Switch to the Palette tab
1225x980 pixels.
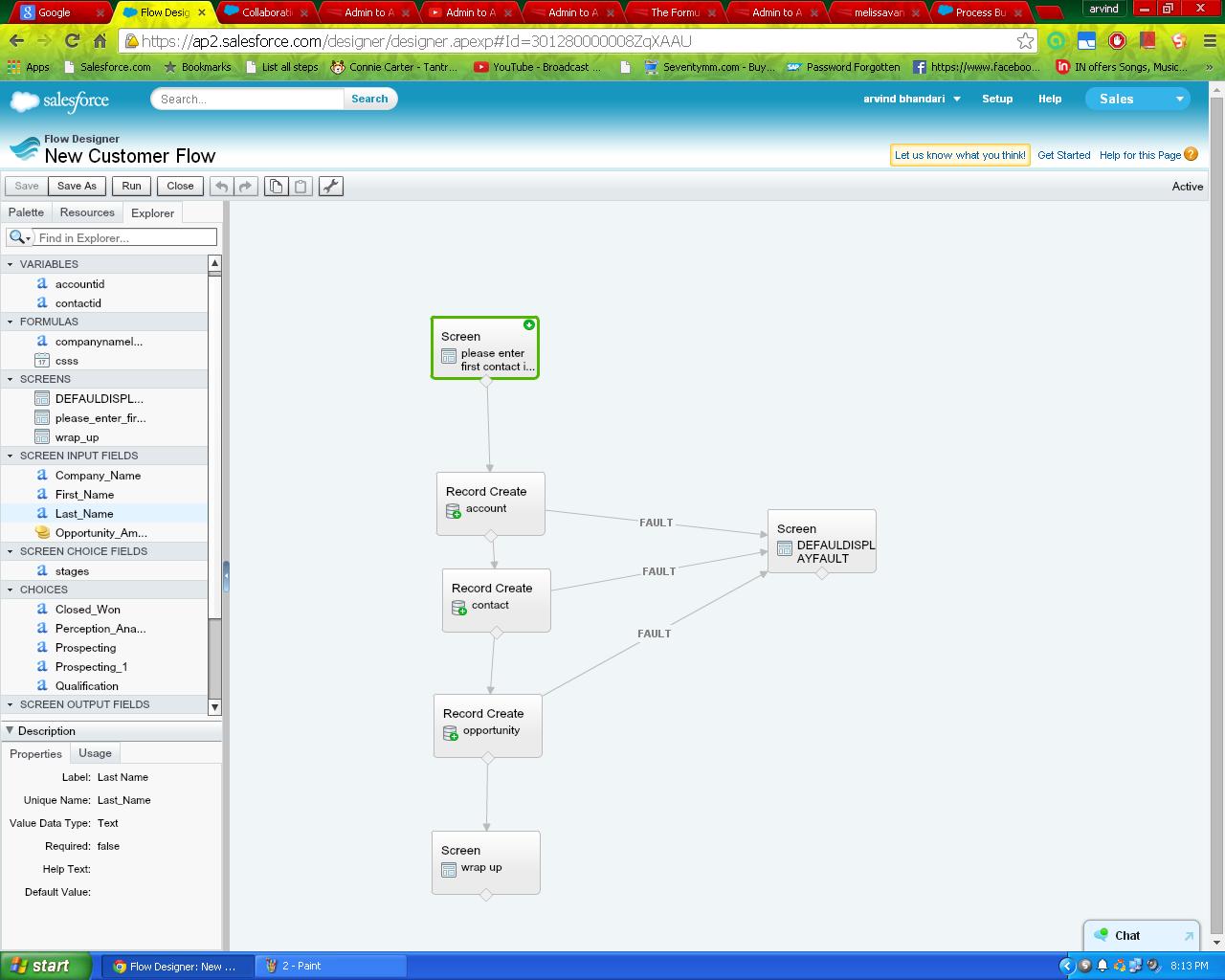pyautogui.click(x=27, y=212)
